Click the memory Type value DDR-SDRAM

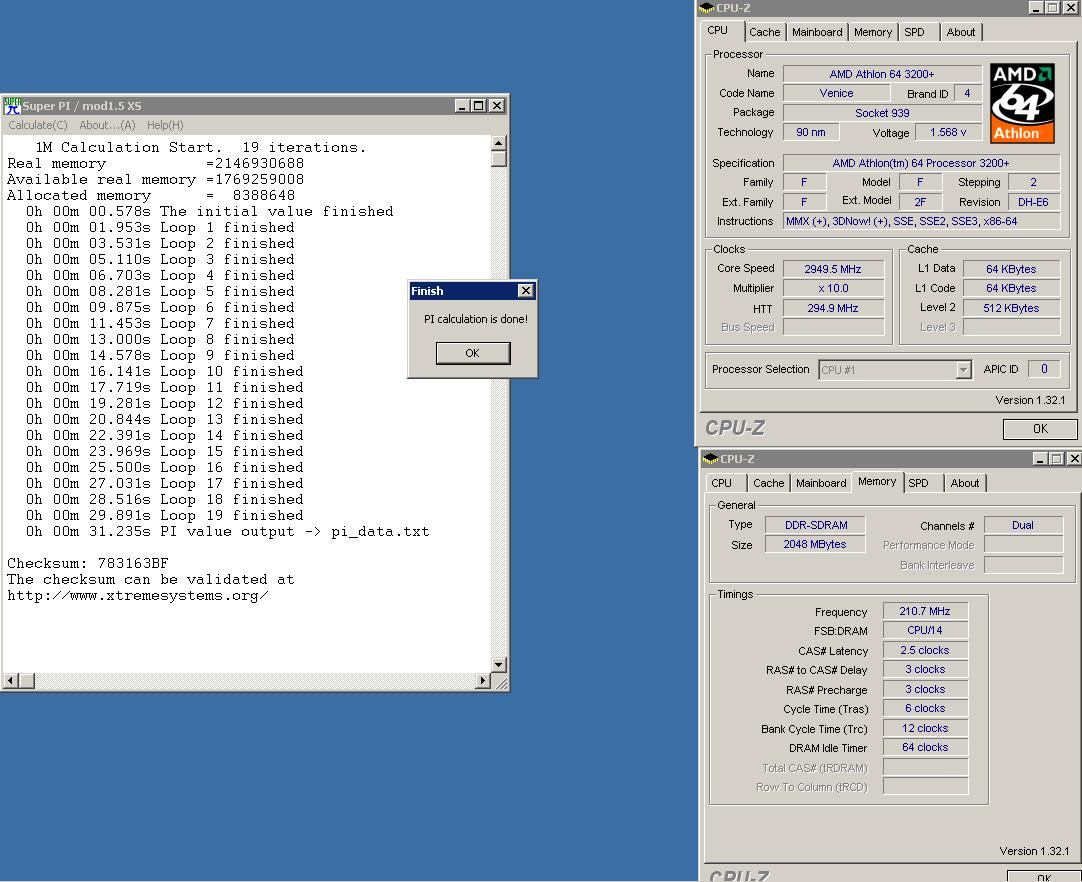[x=816, y=525]
